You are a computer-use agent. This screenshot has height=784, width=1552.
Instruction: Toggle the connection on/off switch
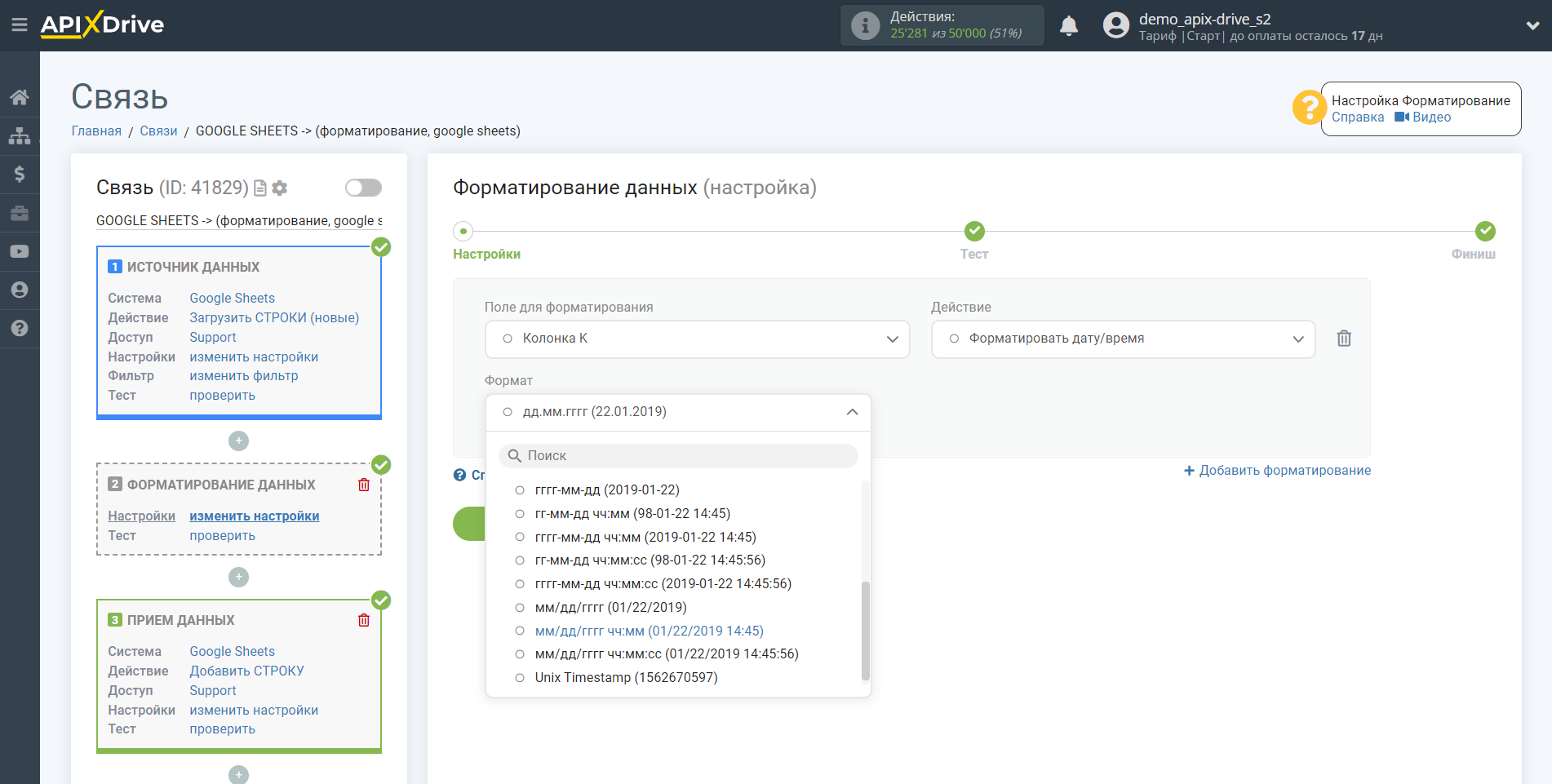pos(363,188)
